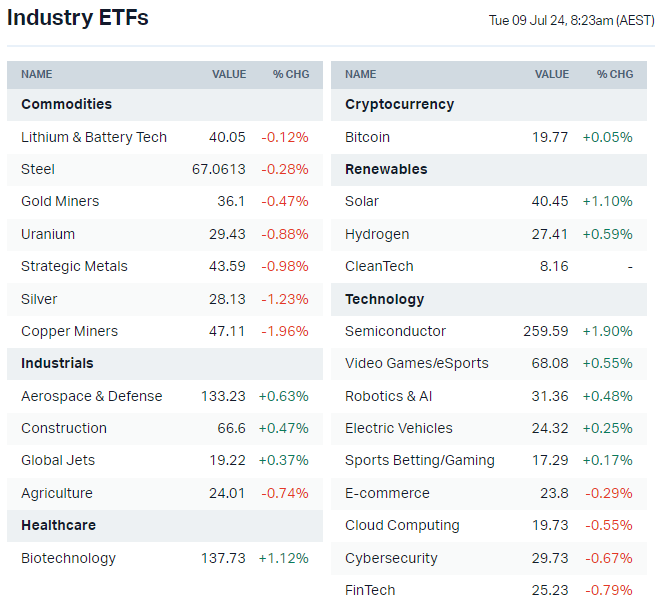Image resolution: width=667 pixels, height=607 pixels.
Task: Sort left table by NAME header
Action: [37, 74]
